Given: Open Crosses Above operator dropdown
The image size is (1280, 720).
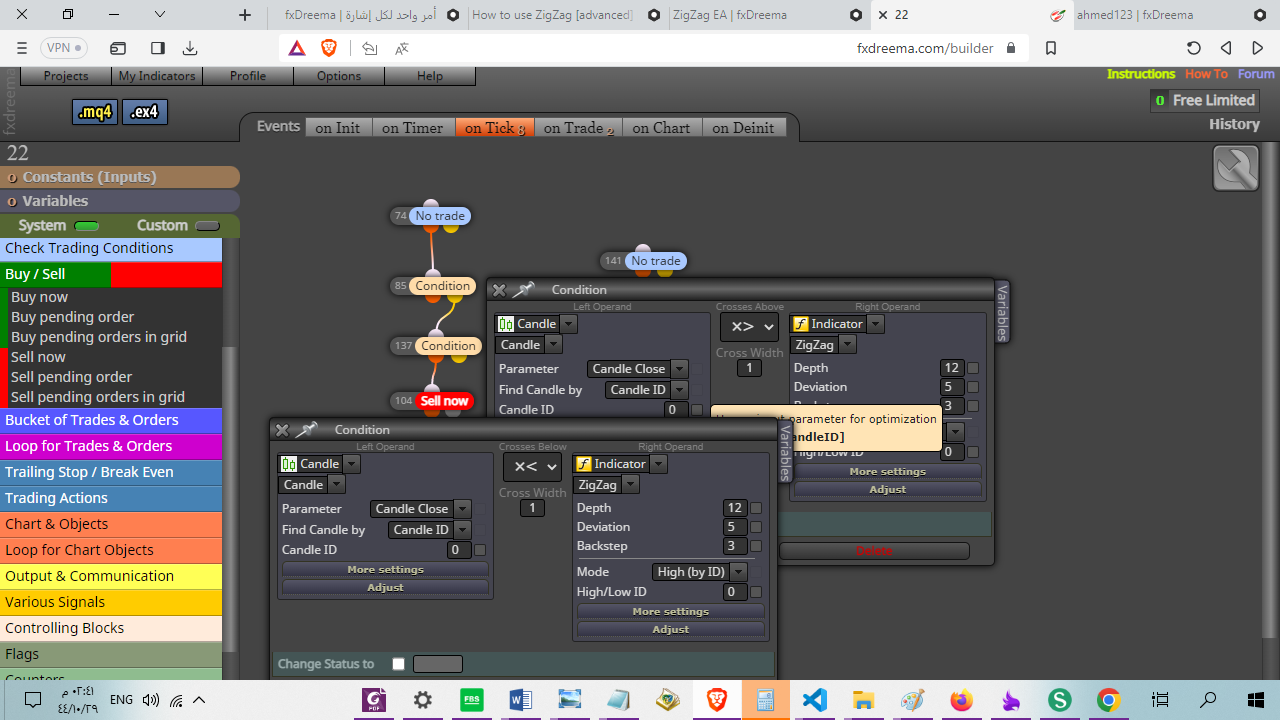Looking at the screenshot, I should pos(749,327).
